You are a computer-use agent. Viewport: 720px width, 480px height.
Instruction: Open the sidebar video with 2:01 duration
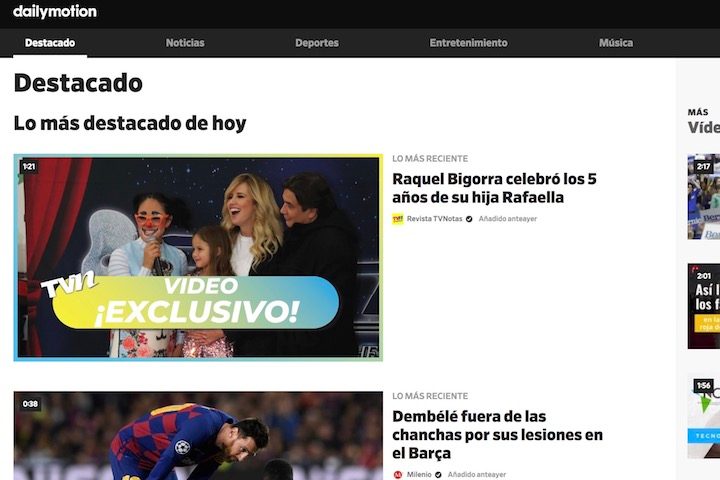[x=704, y=305]
